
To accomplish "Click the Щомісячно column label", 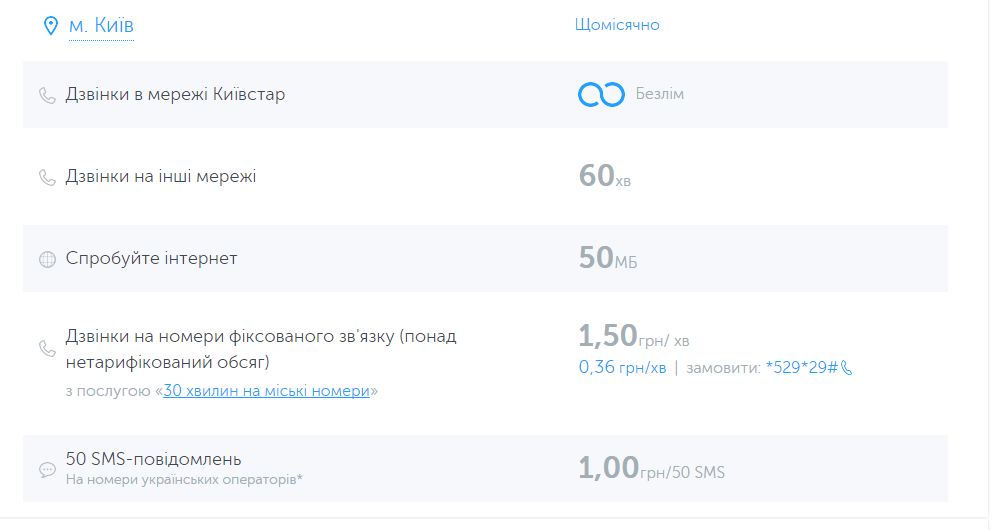I will tap(617, 25).
